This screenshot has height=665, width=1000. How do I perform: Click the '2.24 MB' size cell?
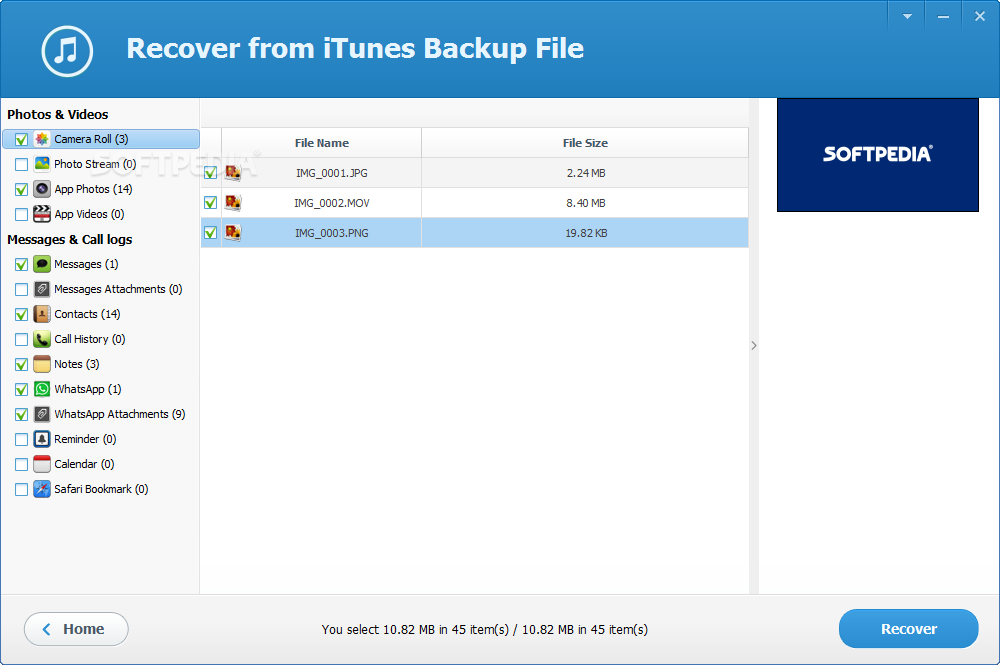coord(585,173)
